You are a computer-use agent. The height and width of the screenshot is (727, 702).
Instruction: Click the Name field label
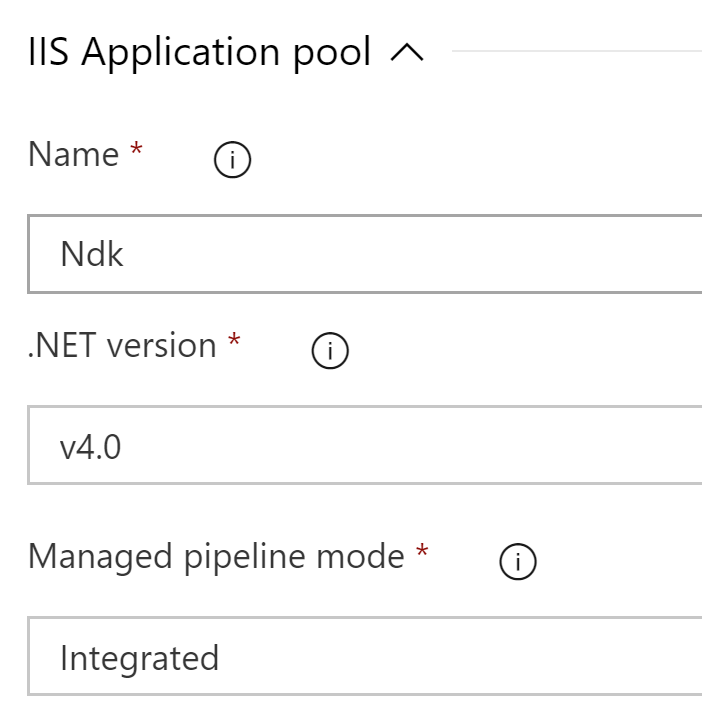(x=73, y=155)
